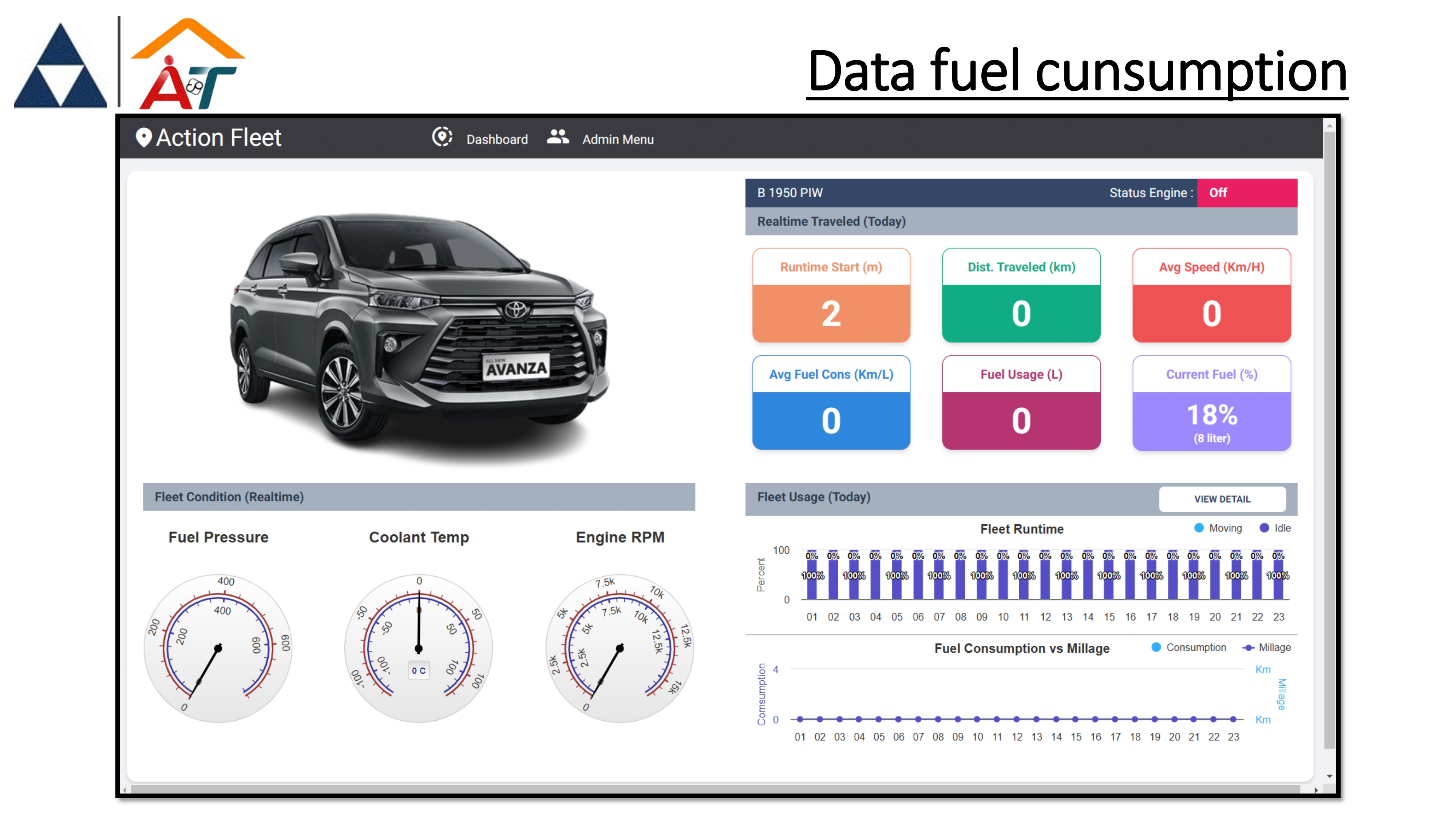Viewport: 1456px width, 819px height.
Task: Click the 0 C readout on Coolant gauge
Action: (x=419, y=670)
